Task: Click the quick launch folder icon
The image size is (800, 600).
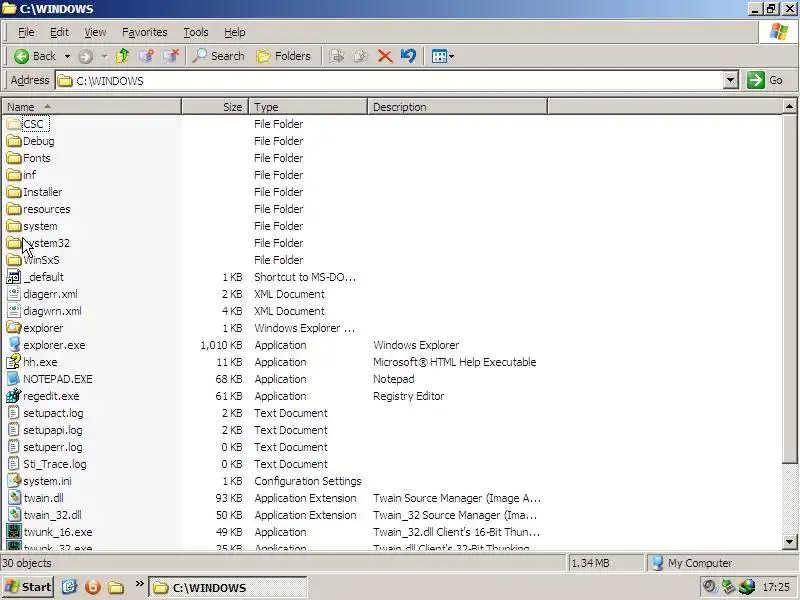Action: (x=116, y=587)
